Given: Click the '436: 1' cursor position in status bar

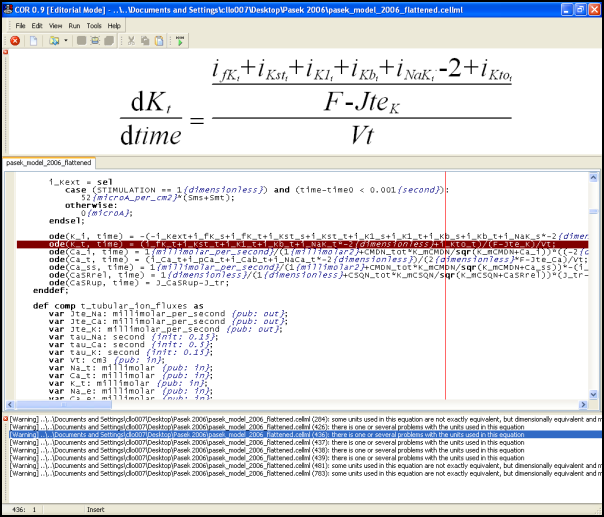Looking at the screenshot, I should click(24, 509).
